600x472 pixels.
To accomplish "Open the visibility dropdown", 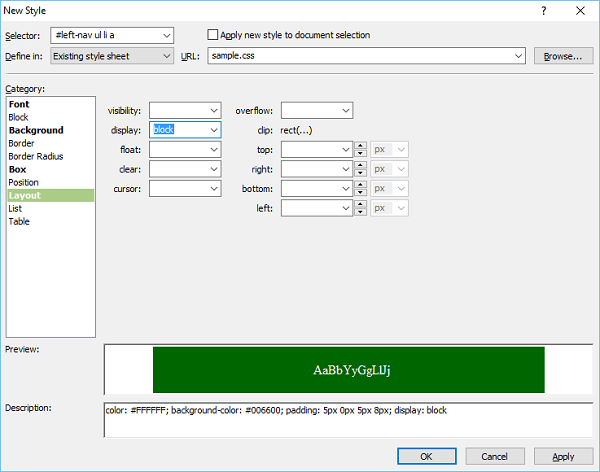I will click(x=214, y=110).
